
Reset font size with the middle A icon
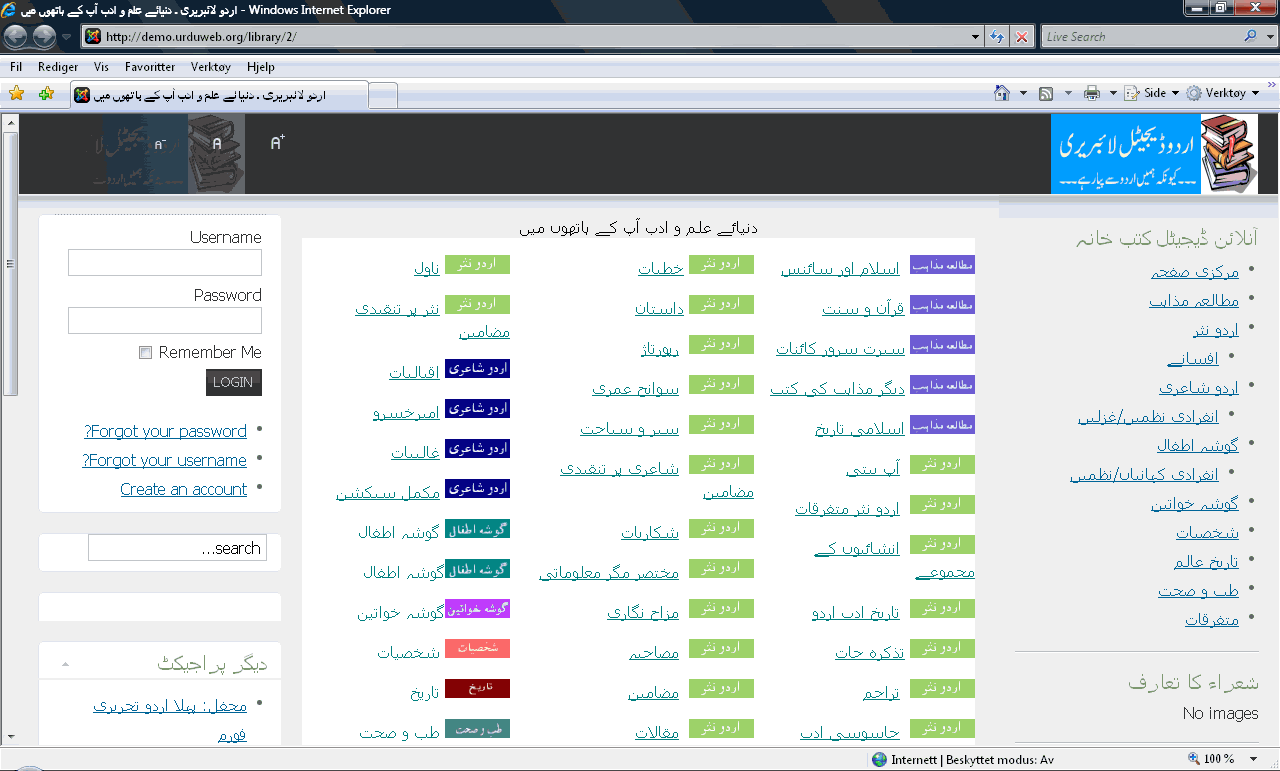click(217, 144)
